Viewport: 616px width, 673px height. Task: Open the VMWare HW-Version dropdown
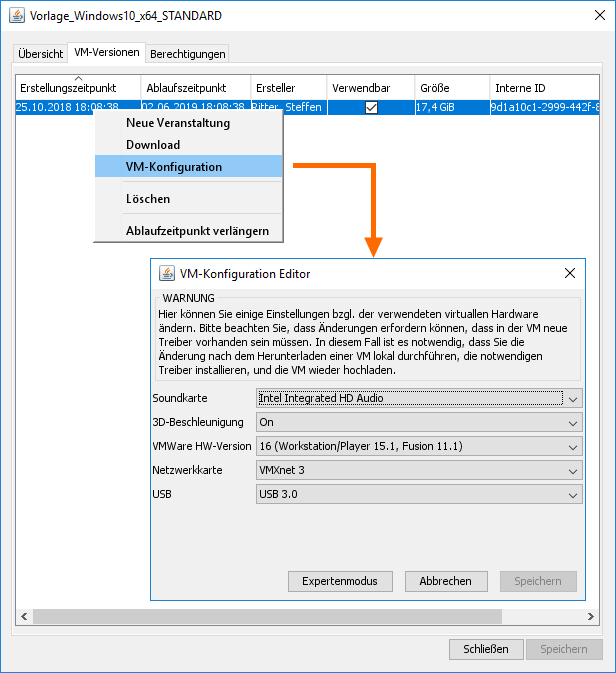point(419,446)
